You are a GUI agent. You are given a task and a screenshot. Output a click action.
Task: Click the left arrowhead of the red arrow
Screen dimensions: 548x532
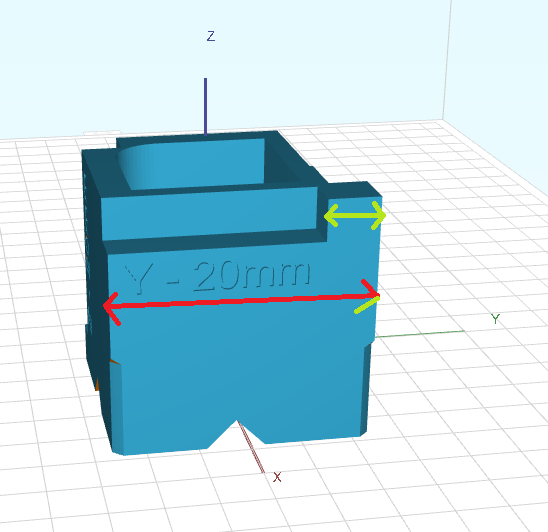pyautogui.click(x=112, y=309)
